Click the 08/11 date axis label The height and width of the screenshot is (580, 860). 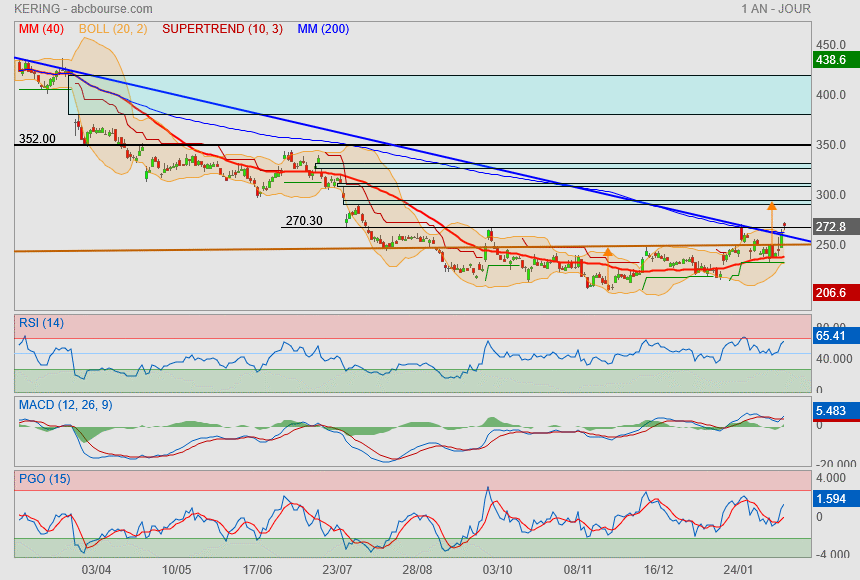pyautogui.click(x=578, y=569)
